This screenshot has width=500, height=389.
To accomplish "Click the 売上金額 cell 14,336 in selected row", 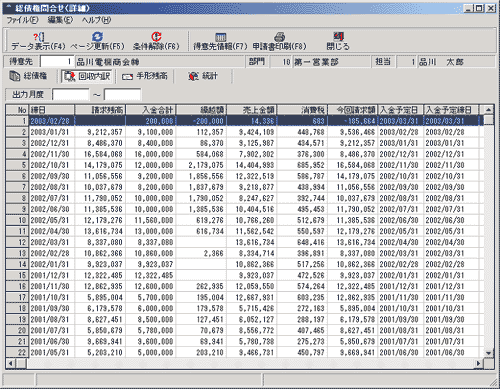I will coord(252,121).
